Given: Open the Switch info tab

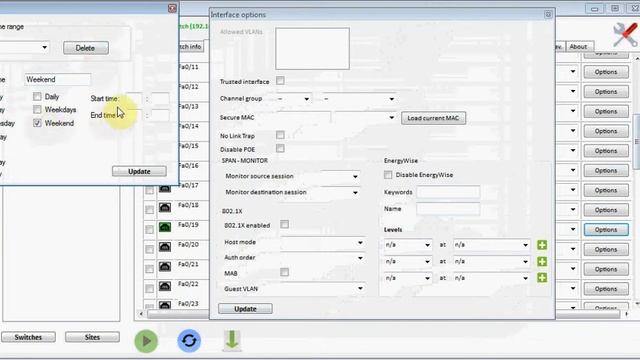Looking at the screenshot, I should 191,47.
